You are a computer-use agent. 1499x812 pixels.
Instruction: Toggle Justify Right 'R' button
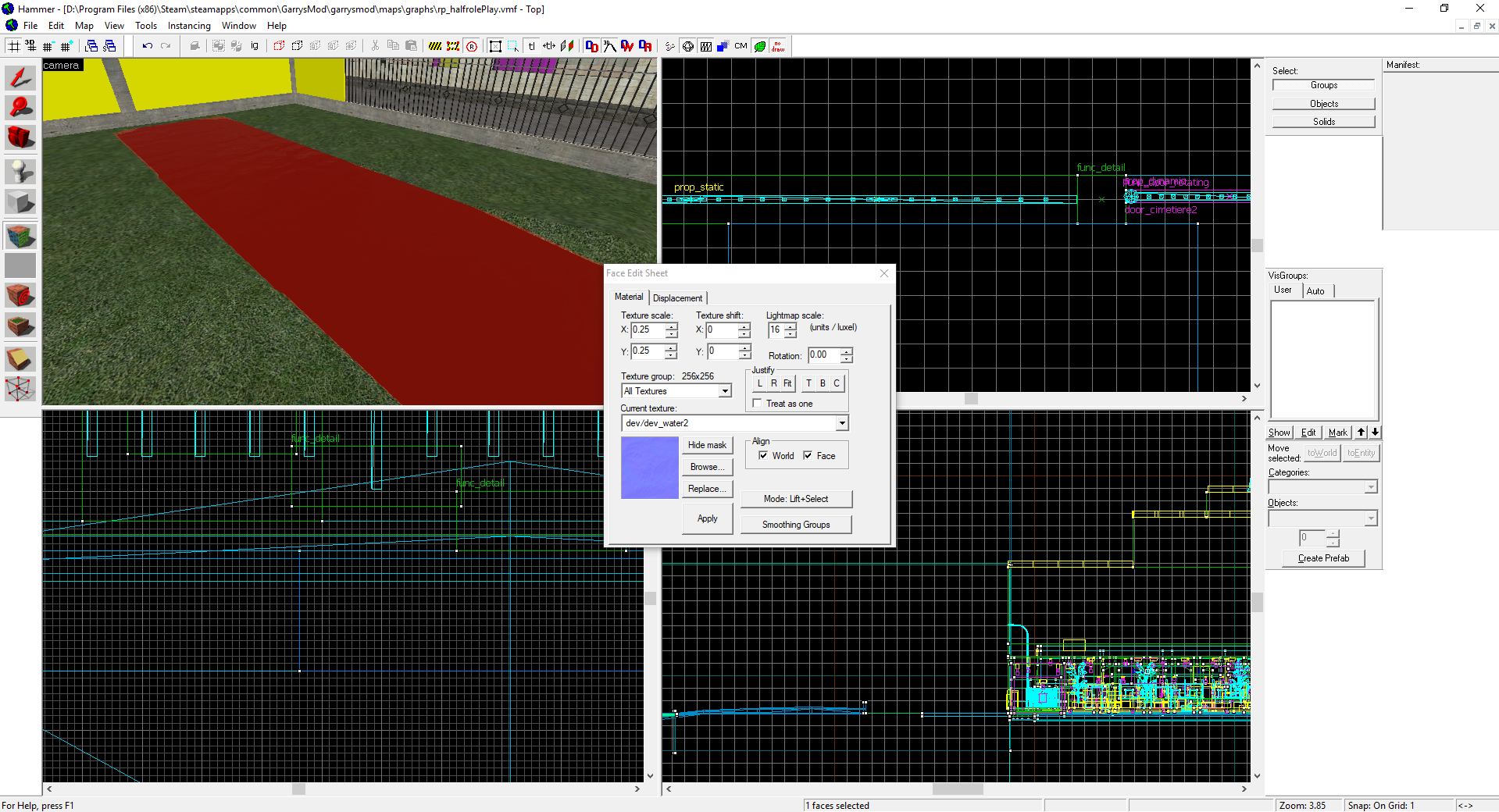(774, 383)
